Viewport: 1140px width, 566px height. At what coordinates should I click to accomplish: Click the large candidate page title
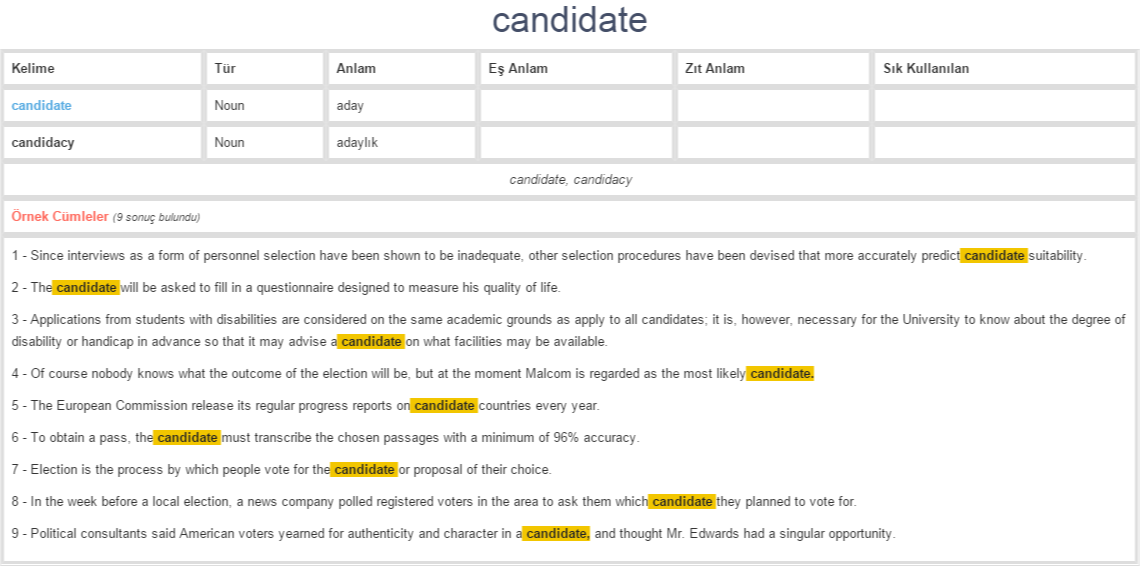(x=569, y=20)
